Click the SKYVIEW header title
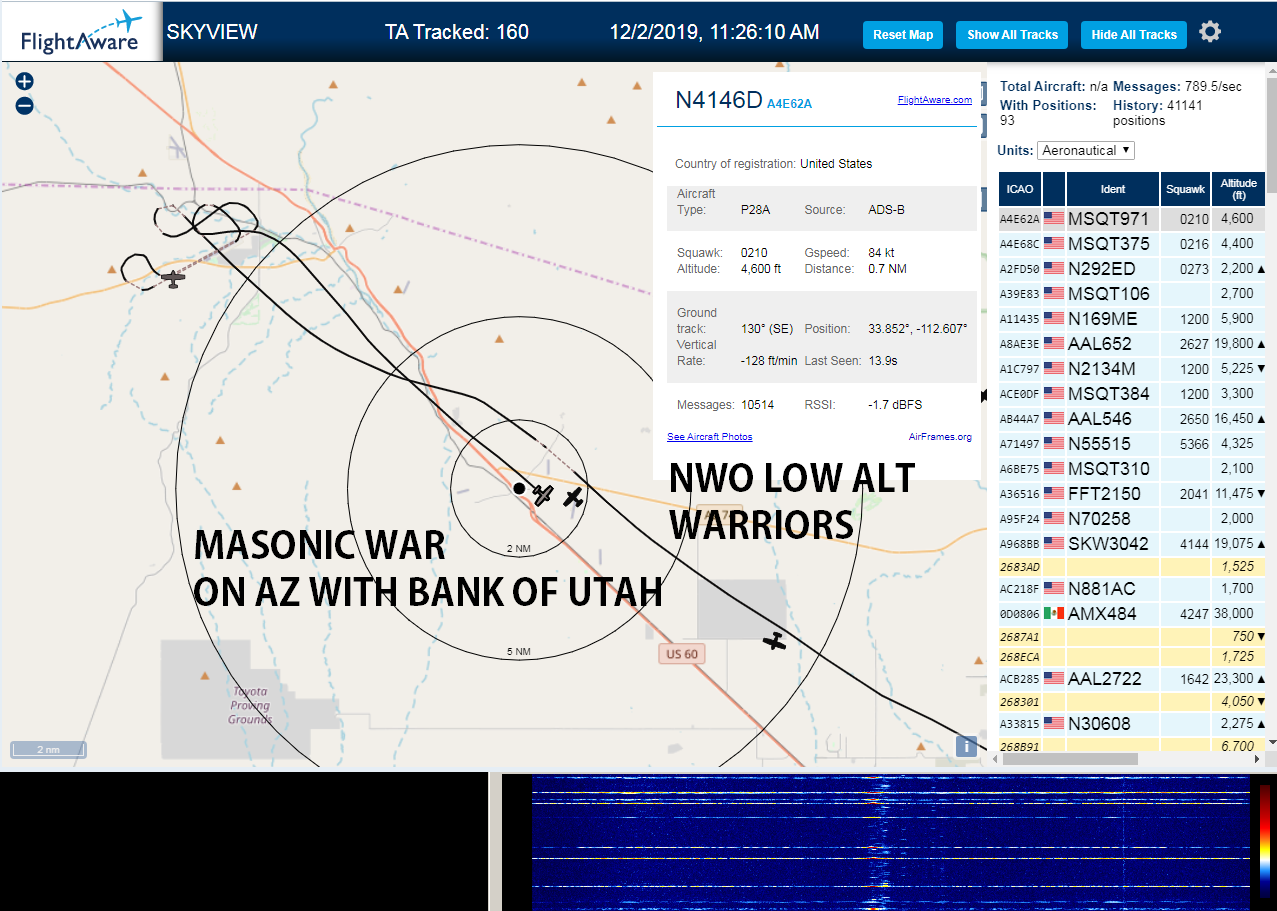The image size is (1277, 911). tap(212, 32)
